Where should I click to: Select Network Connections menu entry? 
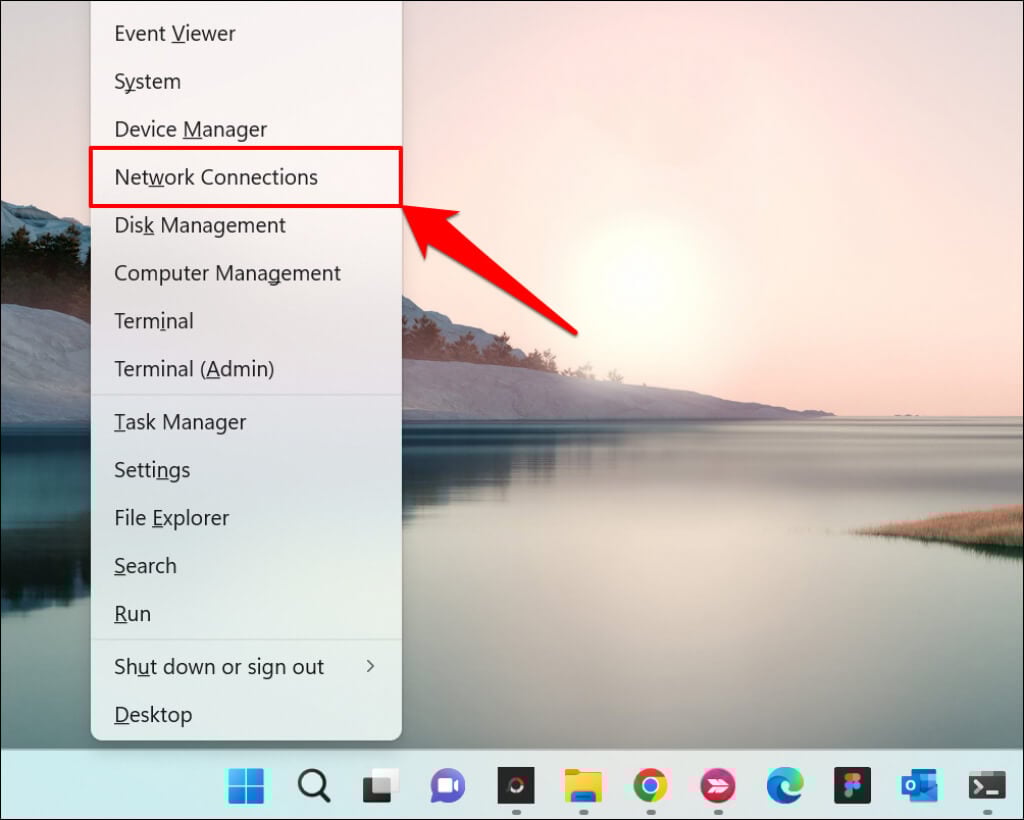click(x=246, y=177)
